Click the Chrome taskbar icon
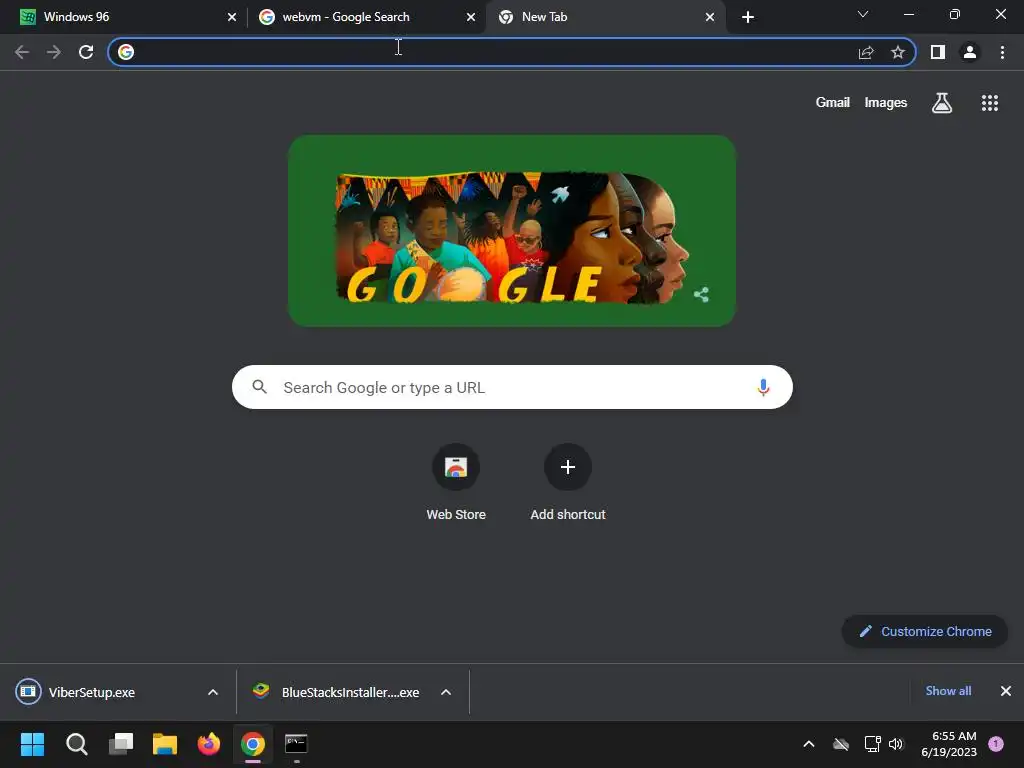The image size is (1024, 768). click(x=253, y=744)
